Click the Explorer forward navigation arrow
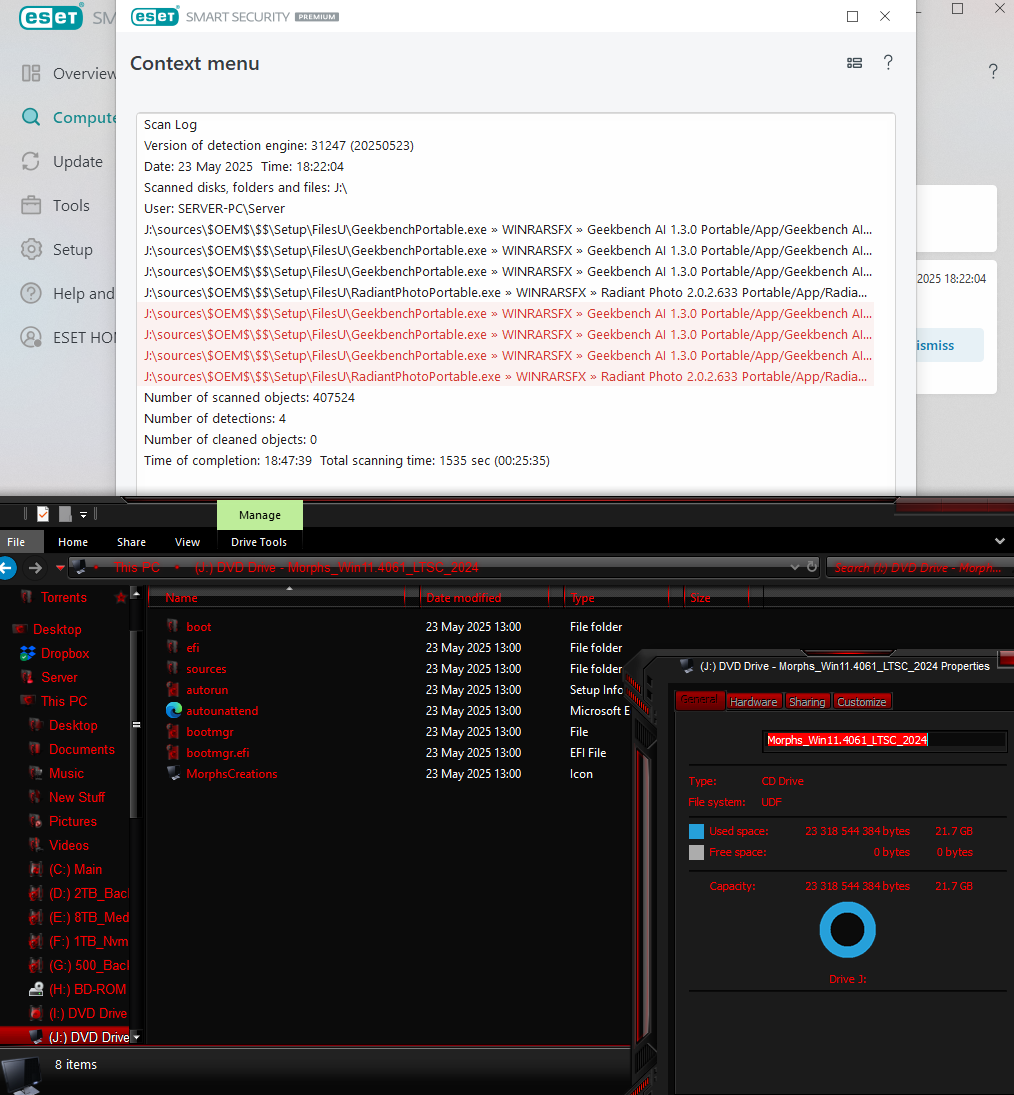1014x1095 pixels. (x=35, y=568)
